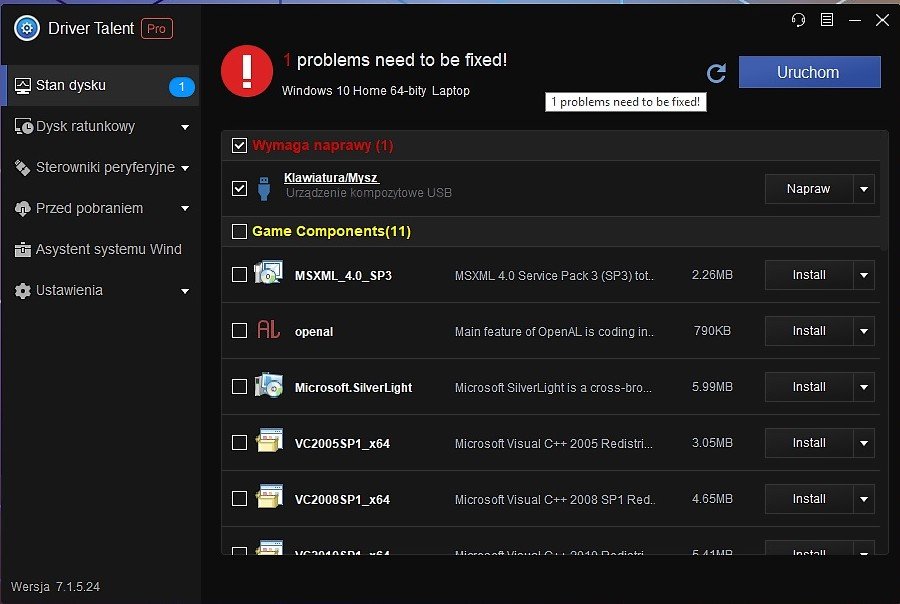
Task: Select the Stan dysku sidebar item
Action: click(100, 86)
